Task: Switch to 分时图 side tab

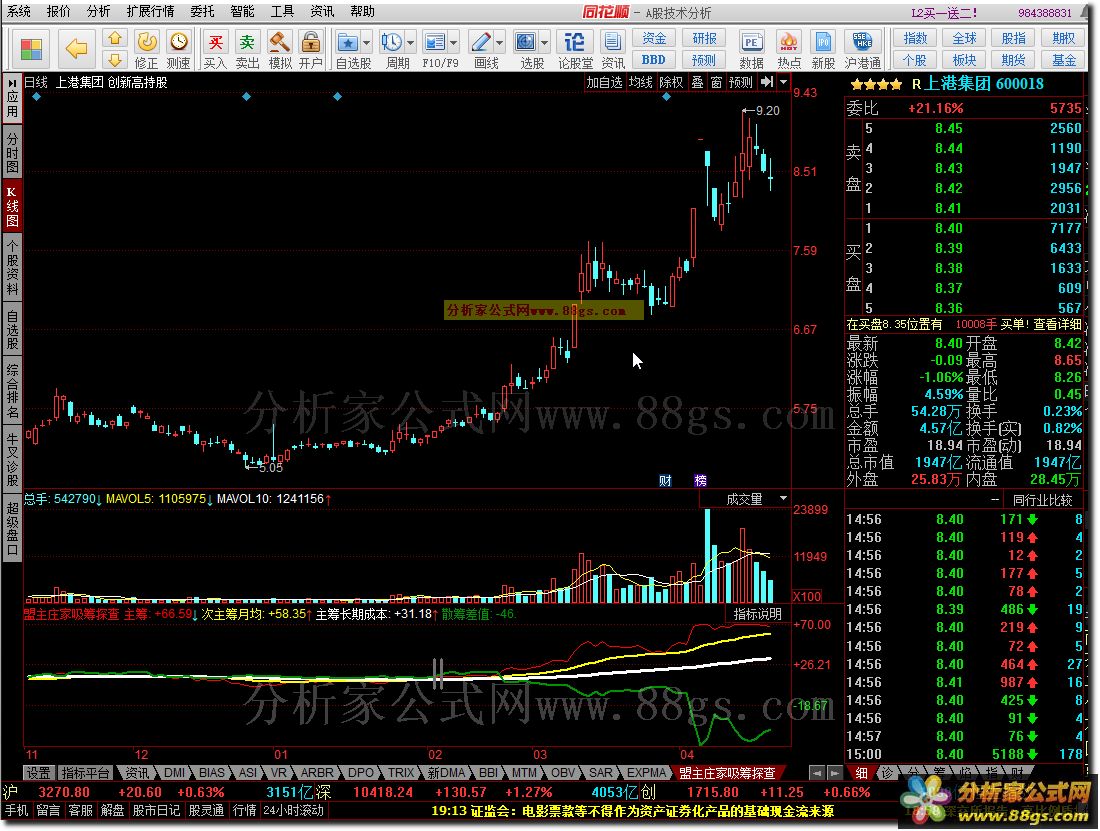Action: 13,151
